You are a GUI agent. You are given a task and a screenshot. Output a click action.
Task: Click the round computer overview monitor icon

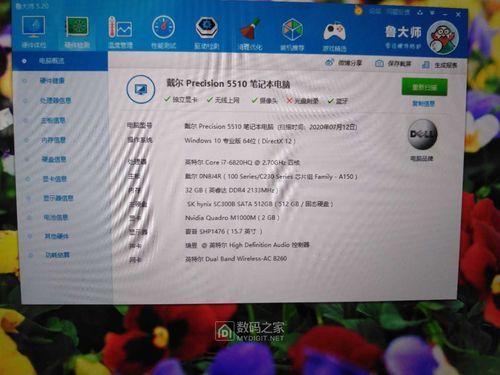tap(141, 89)
